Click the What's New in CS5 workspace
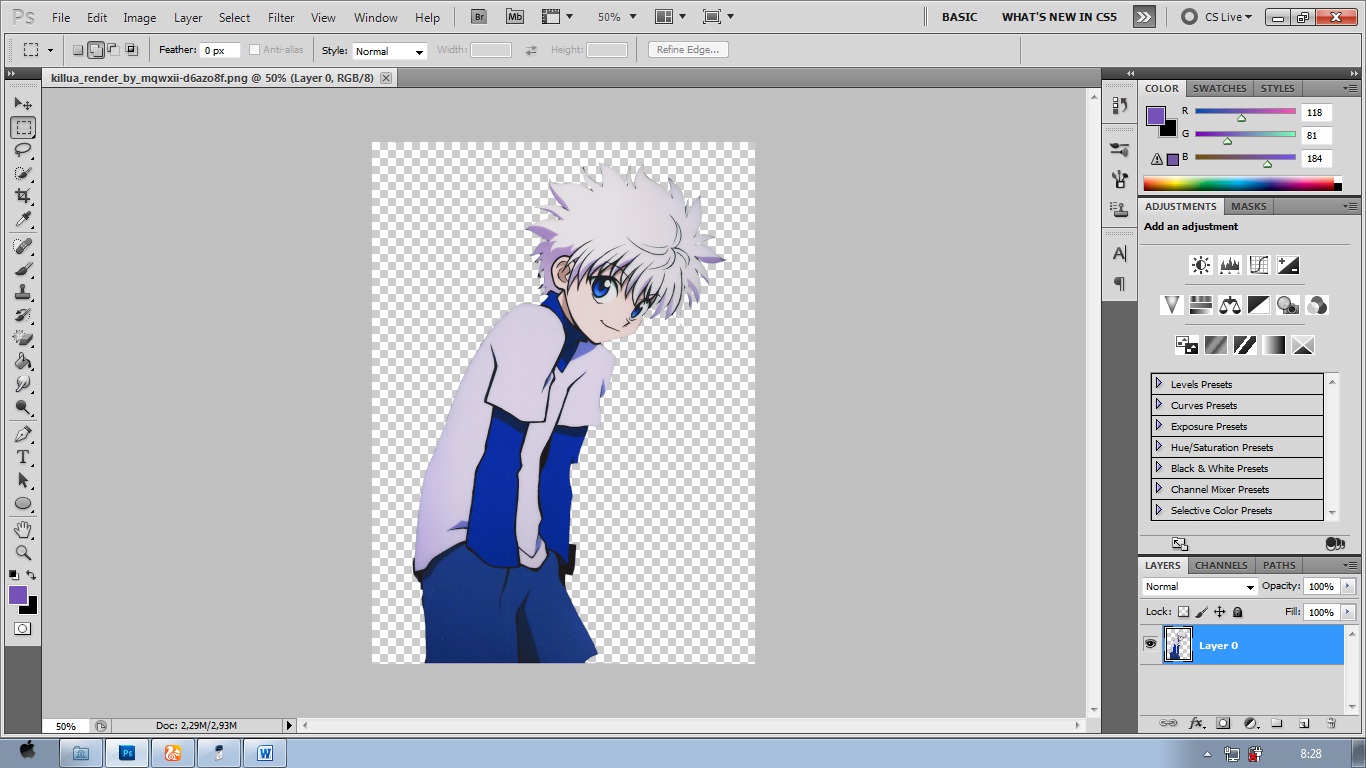The height and width of the screenshot is (768, 1366). [1059, 17]
